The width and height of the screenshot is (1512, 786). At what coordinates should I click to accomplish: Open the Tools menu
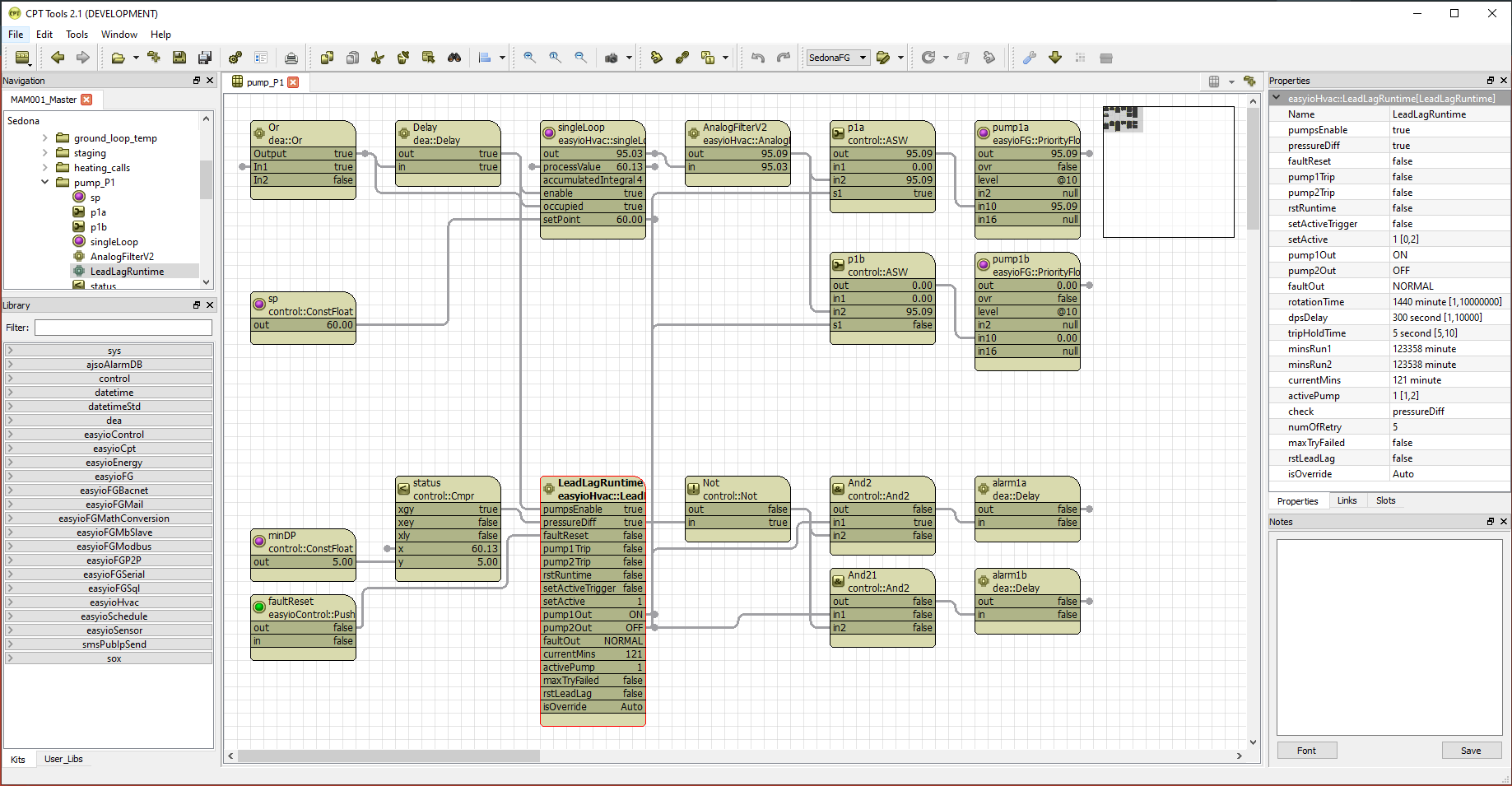click(77, 35)
